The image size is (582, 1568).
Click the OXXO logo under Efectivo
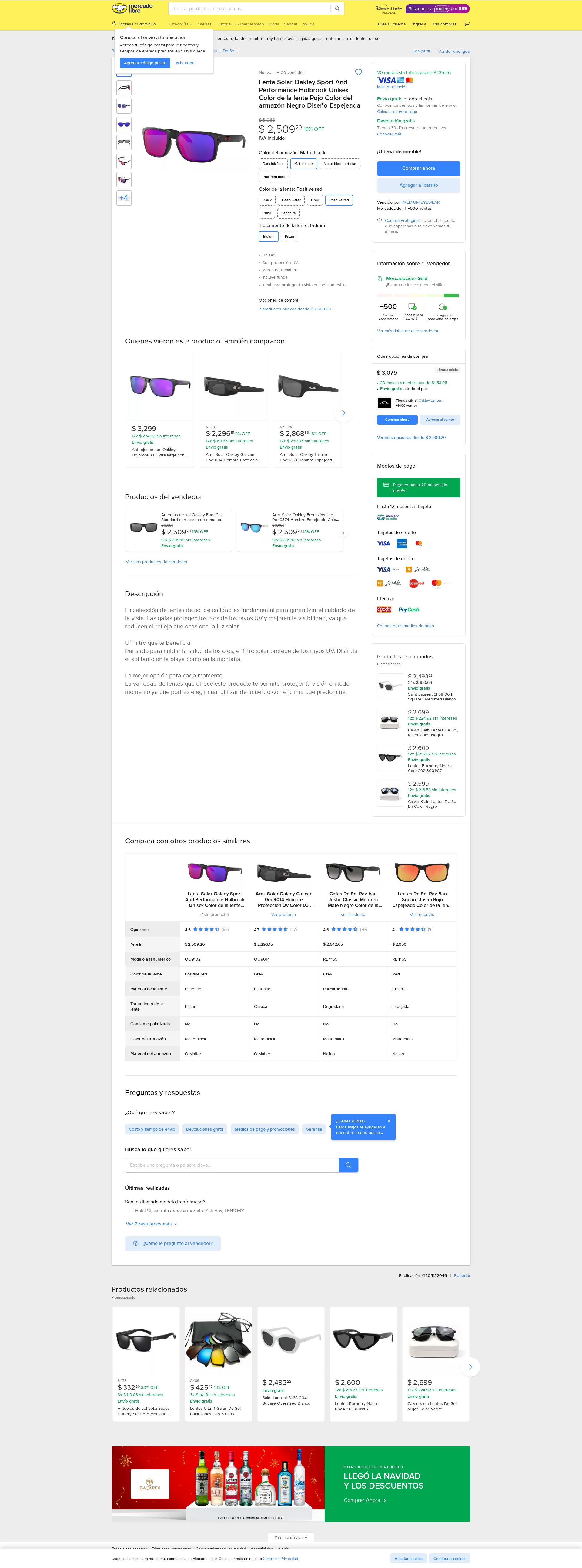384,609
